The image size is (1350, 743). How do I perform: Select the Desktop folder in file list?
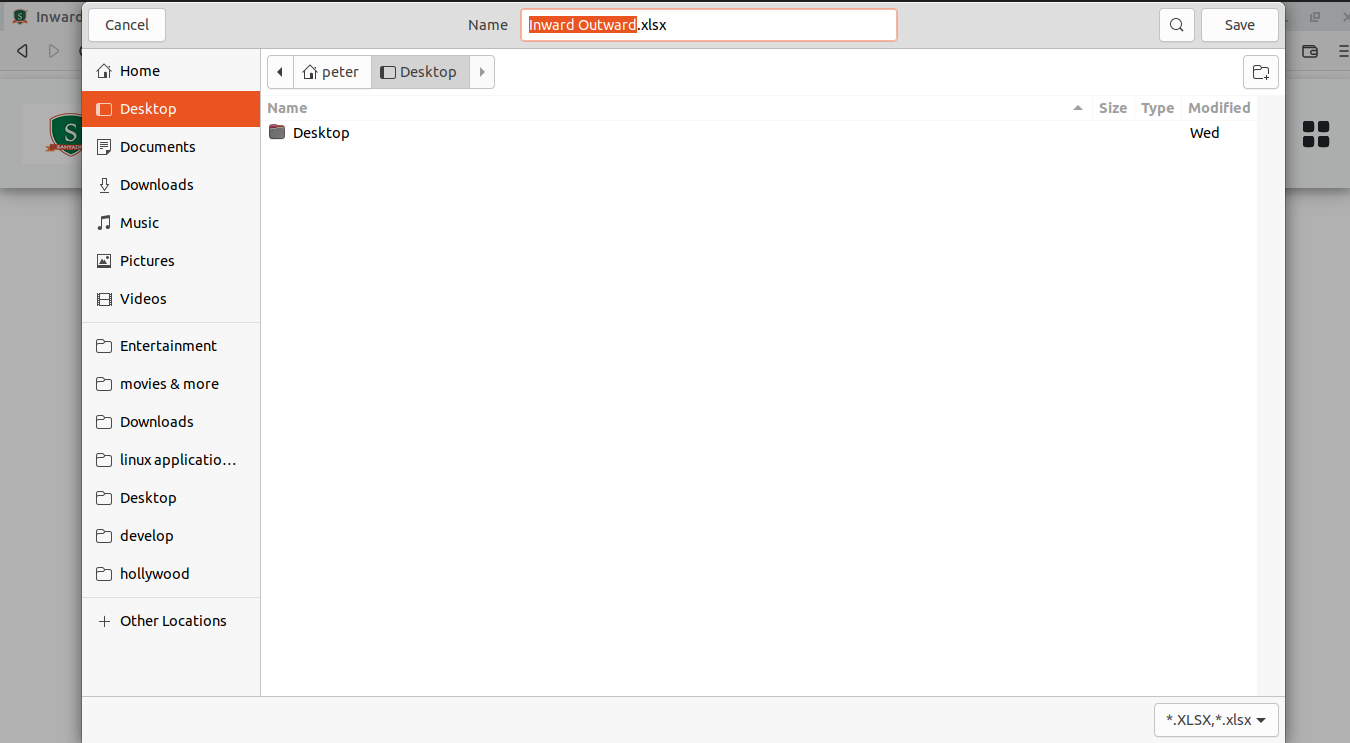320,133
